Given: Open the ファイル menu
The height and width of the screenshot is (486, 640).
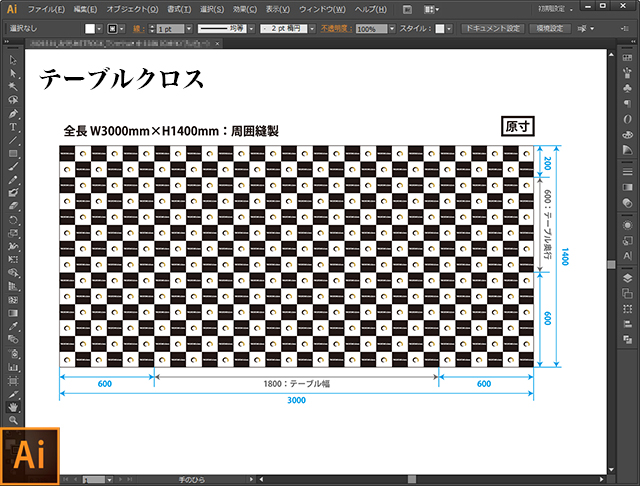Looking at the screenshot, I should [46, 9].
